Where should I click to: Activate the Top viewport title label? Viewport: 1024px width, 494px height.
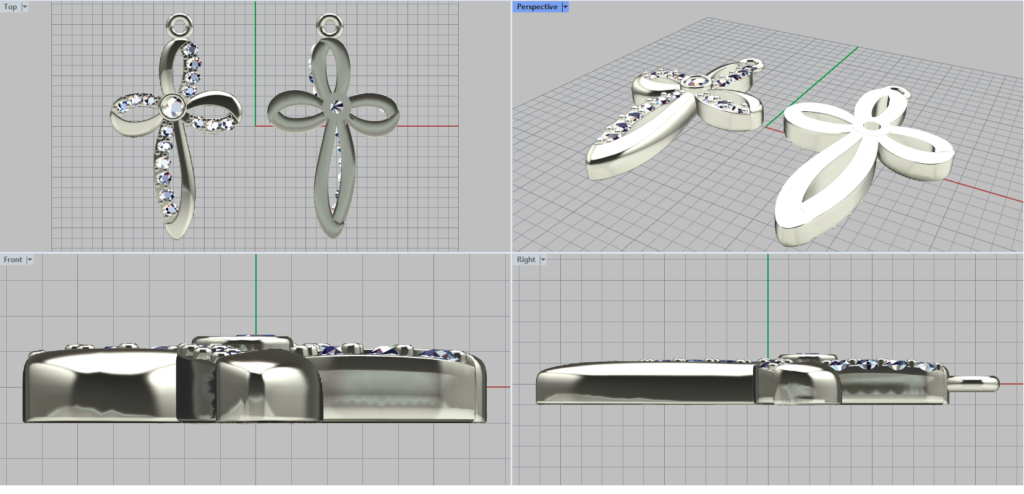click(10, 6)
